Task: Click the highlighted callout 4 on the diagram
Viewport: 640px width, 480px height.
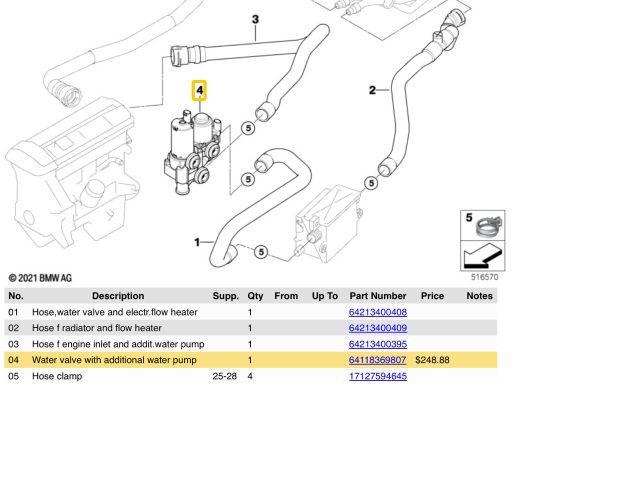Action: pyautogui.click(x=200, y=92)
